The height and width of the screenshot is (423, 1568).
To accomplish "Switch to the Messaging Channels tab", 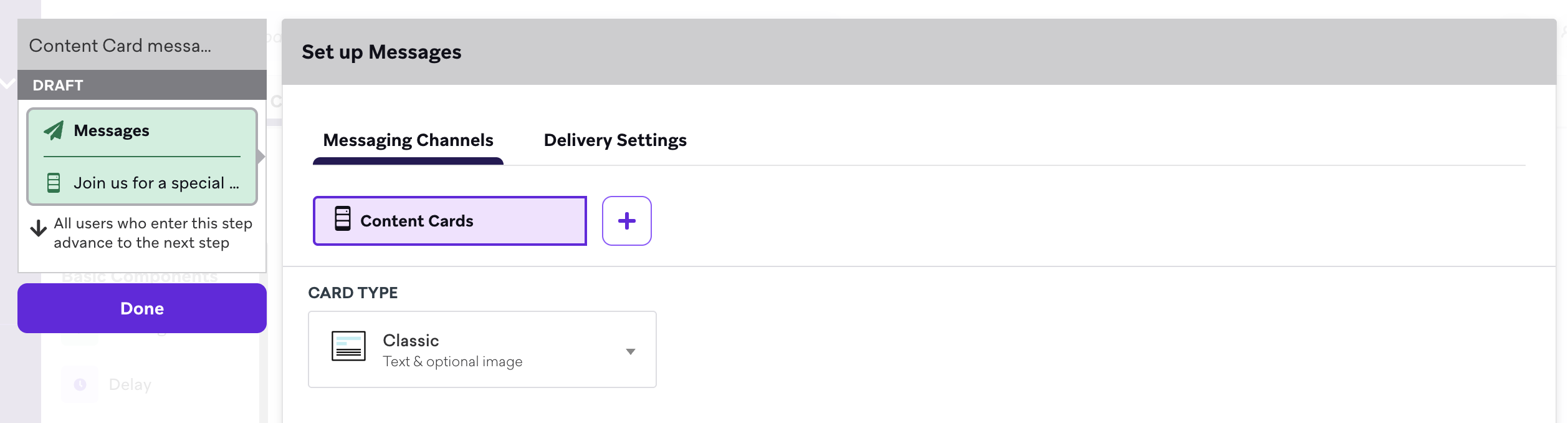I will tap(408, 140).
